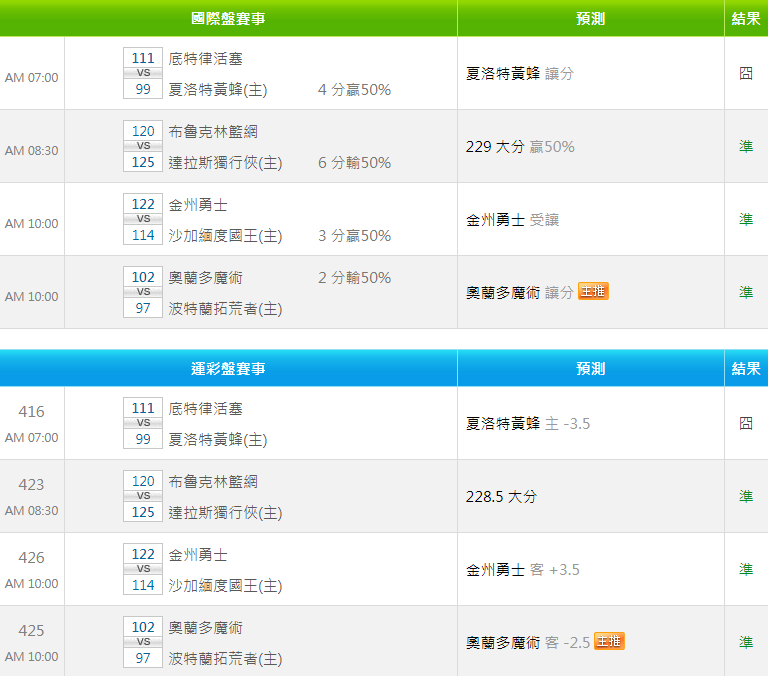Open 金州勇士 team name in 國際盤 game column

[x=198, y=205]
